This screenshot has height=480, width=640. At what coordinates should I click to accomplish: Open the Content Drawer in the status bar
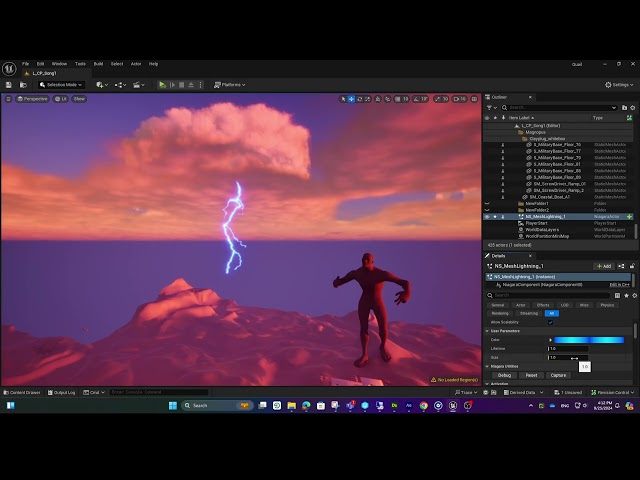pyautogui.click(x=22, y=392)
